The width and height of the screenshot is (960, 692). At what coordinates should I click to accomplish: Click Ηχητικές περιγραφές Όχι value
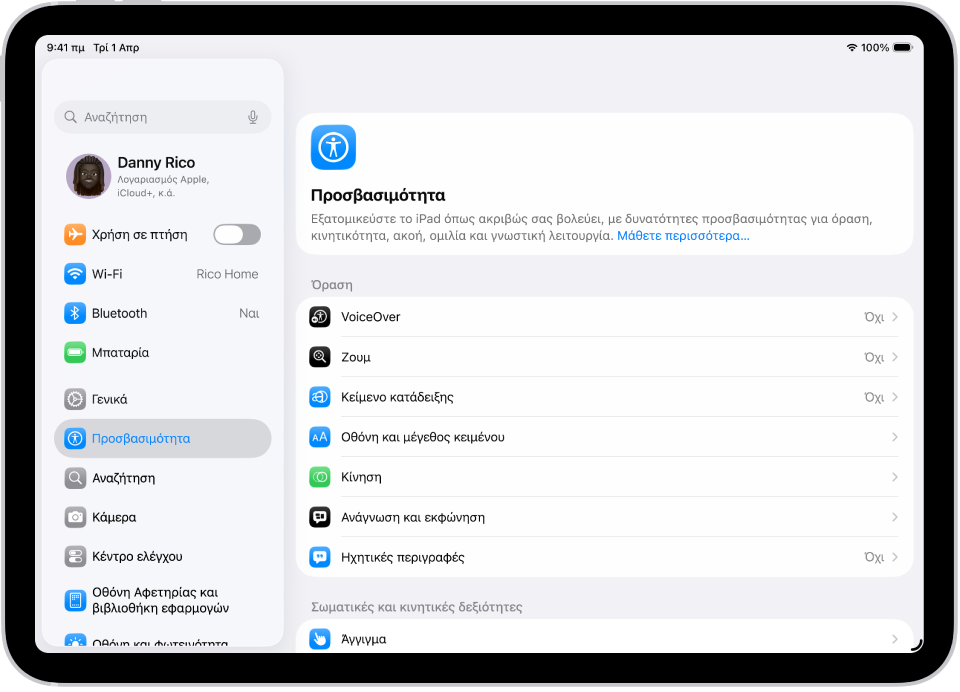(874, 557)
